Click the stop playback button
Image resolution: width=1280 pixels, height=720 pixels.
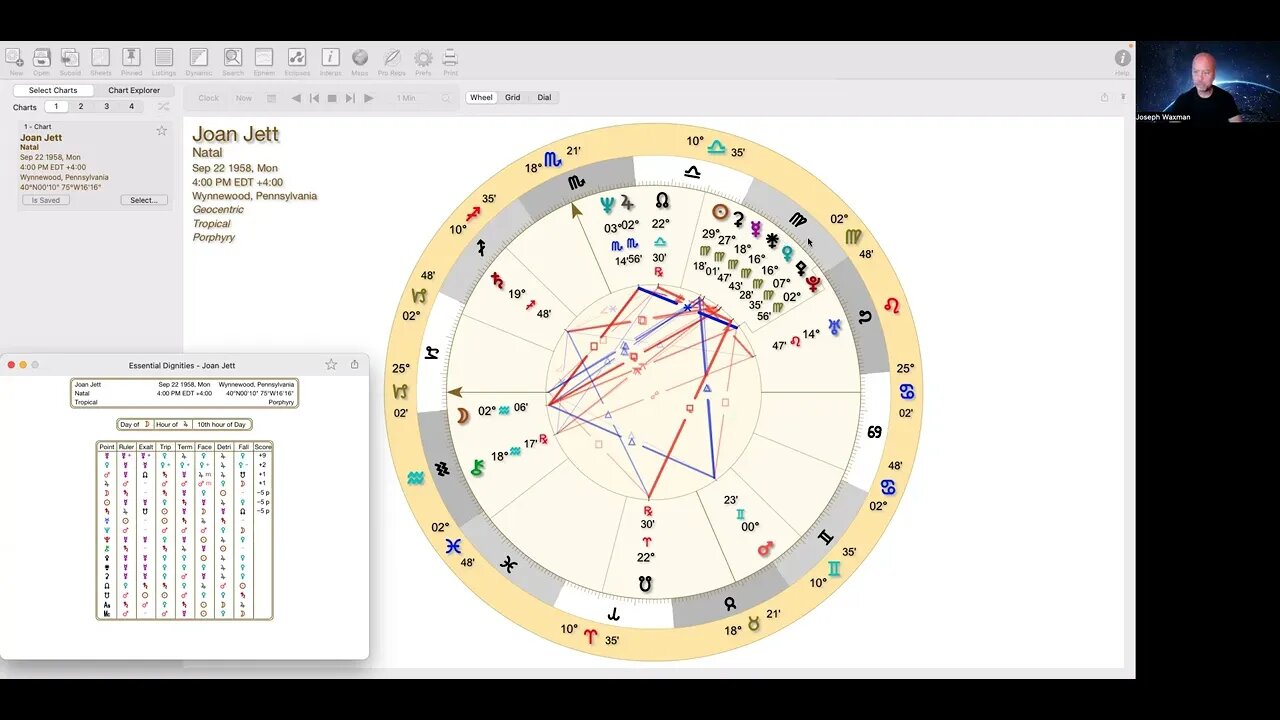(332, 98)
